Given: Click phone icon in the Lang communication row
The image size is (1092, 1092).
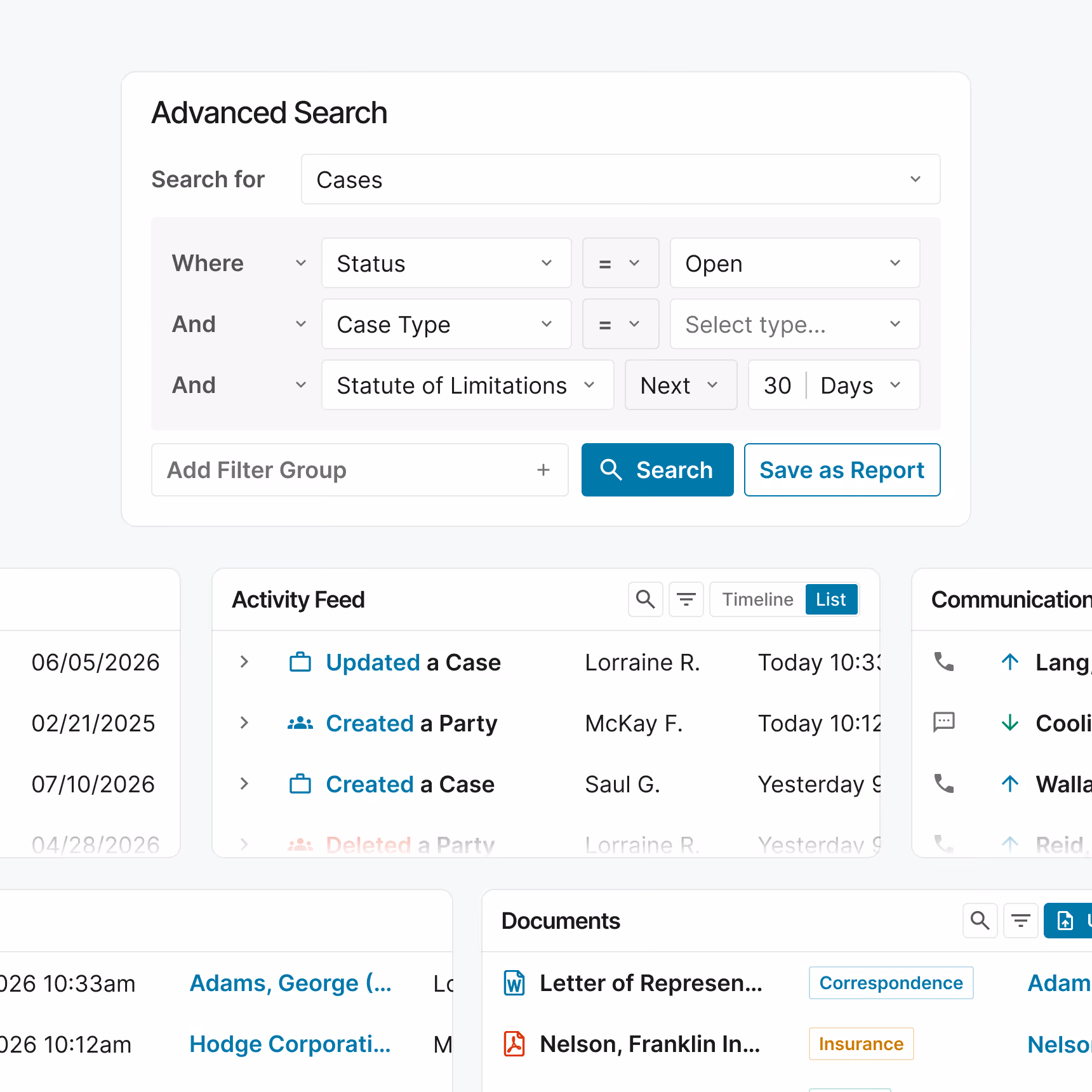Looking at the screenshot, I should point(944,662).
